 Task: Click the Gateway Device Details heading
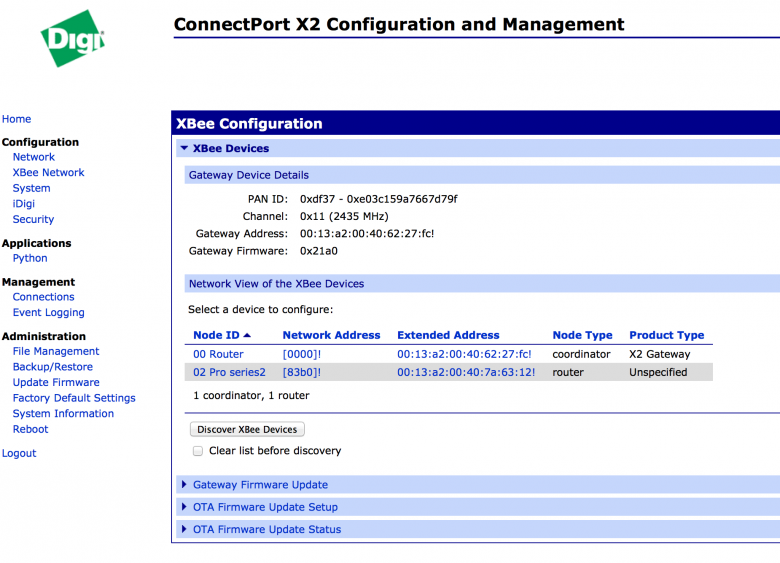pos(249,175)
